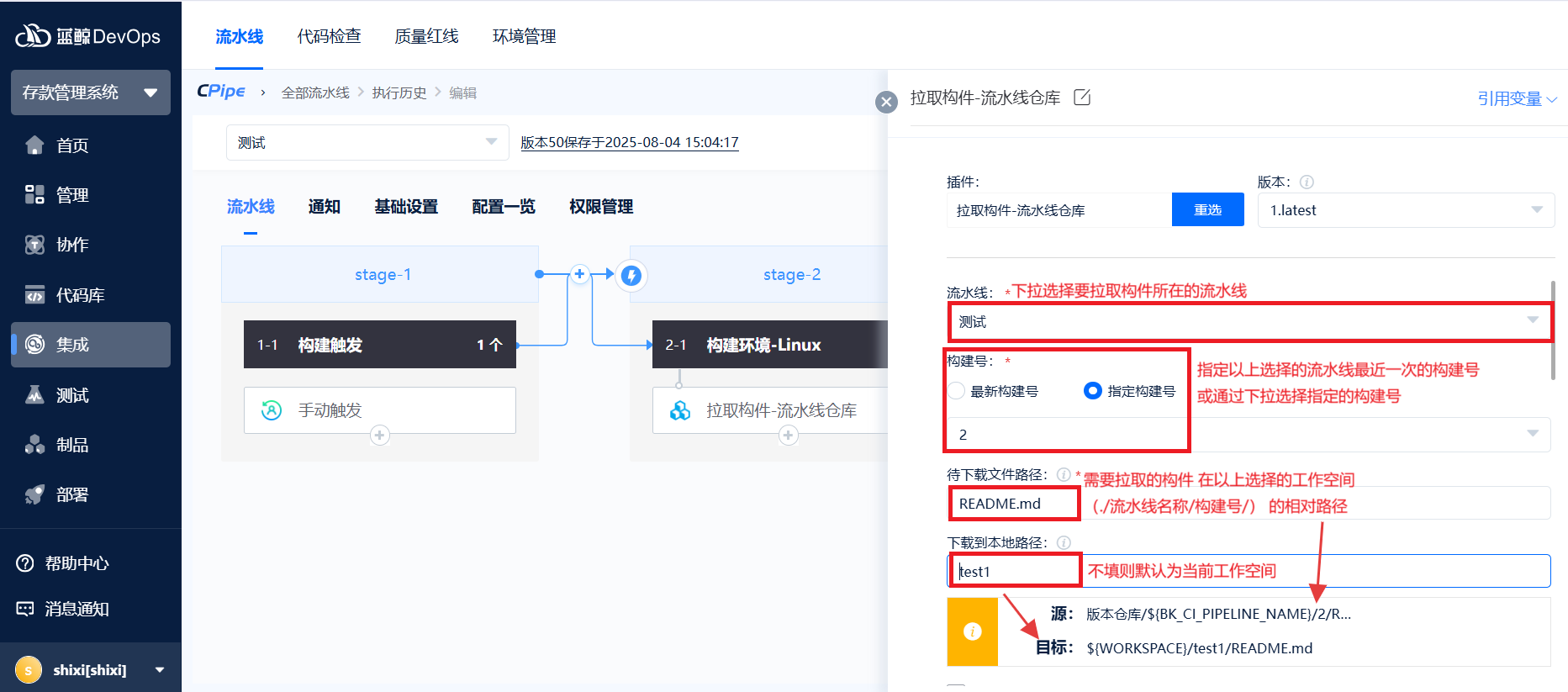Image resolution: width=1568 pixels, height=692 pixels.
Task: Expand the 引用变量 menu
Action: 1516,98
